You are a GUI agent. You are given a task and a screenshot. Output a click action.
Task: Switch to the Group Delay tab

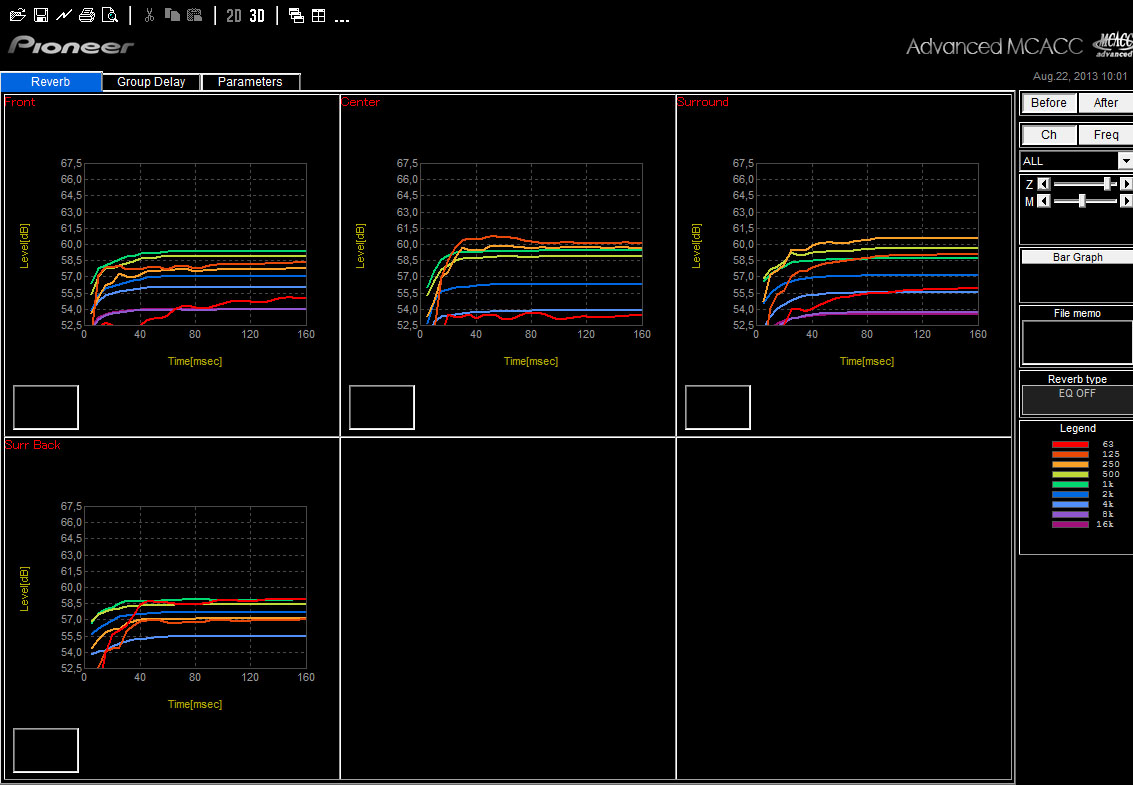[151, 82]
